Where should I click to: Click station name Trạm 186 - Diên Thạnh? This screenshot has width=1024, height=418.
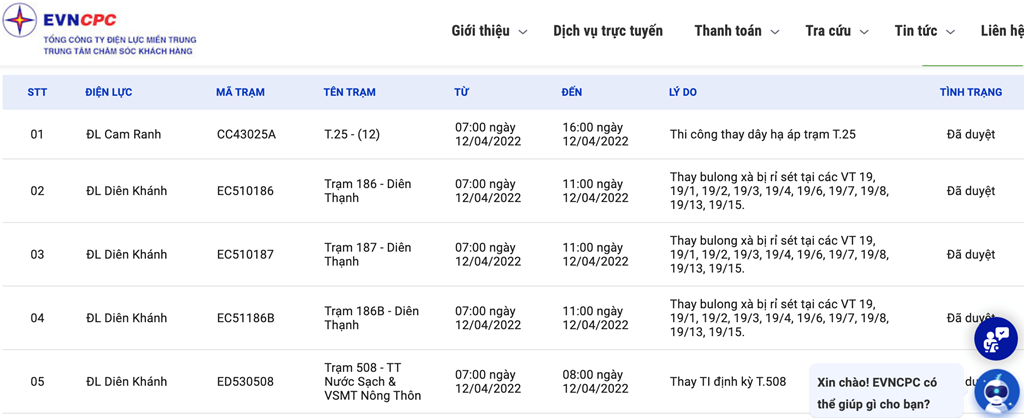(x=367, y=191)
